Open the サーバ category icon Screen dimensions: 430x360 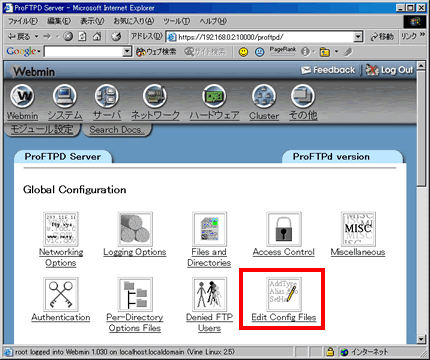pyautogui.click(x=107, y=96)
